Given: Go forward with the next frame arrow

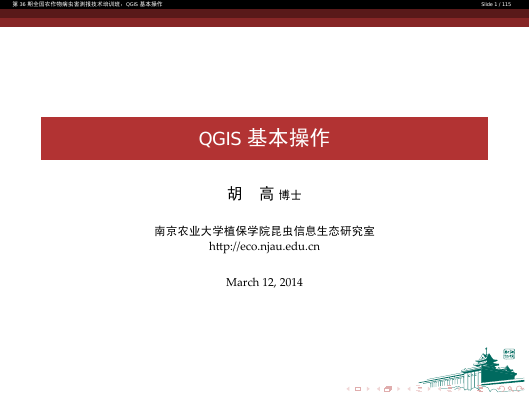Looking at the screenshot, I should tap(398, 389).
